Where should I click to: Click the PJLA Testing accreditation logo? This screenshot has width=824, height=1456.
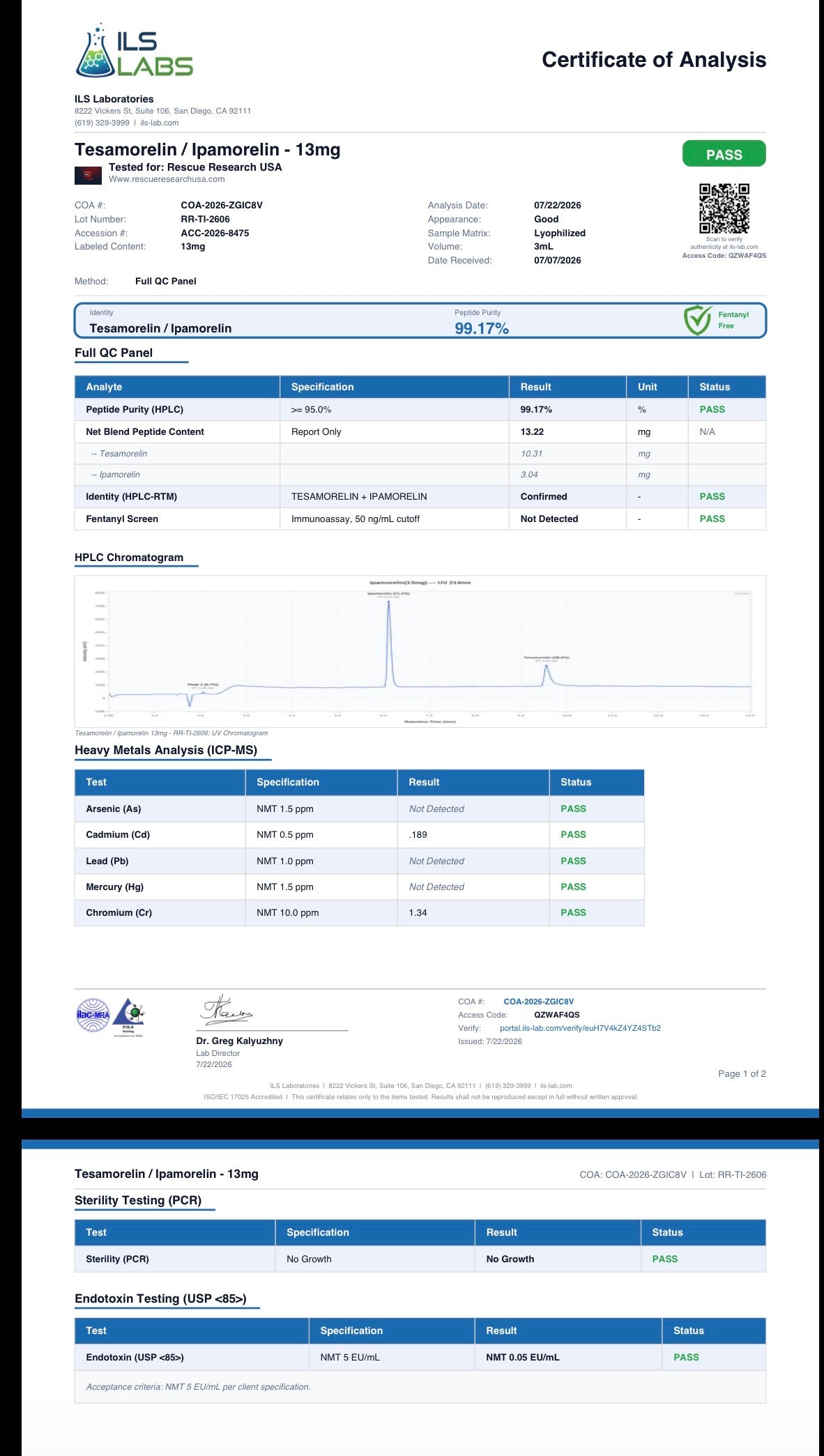point(129,1016)
